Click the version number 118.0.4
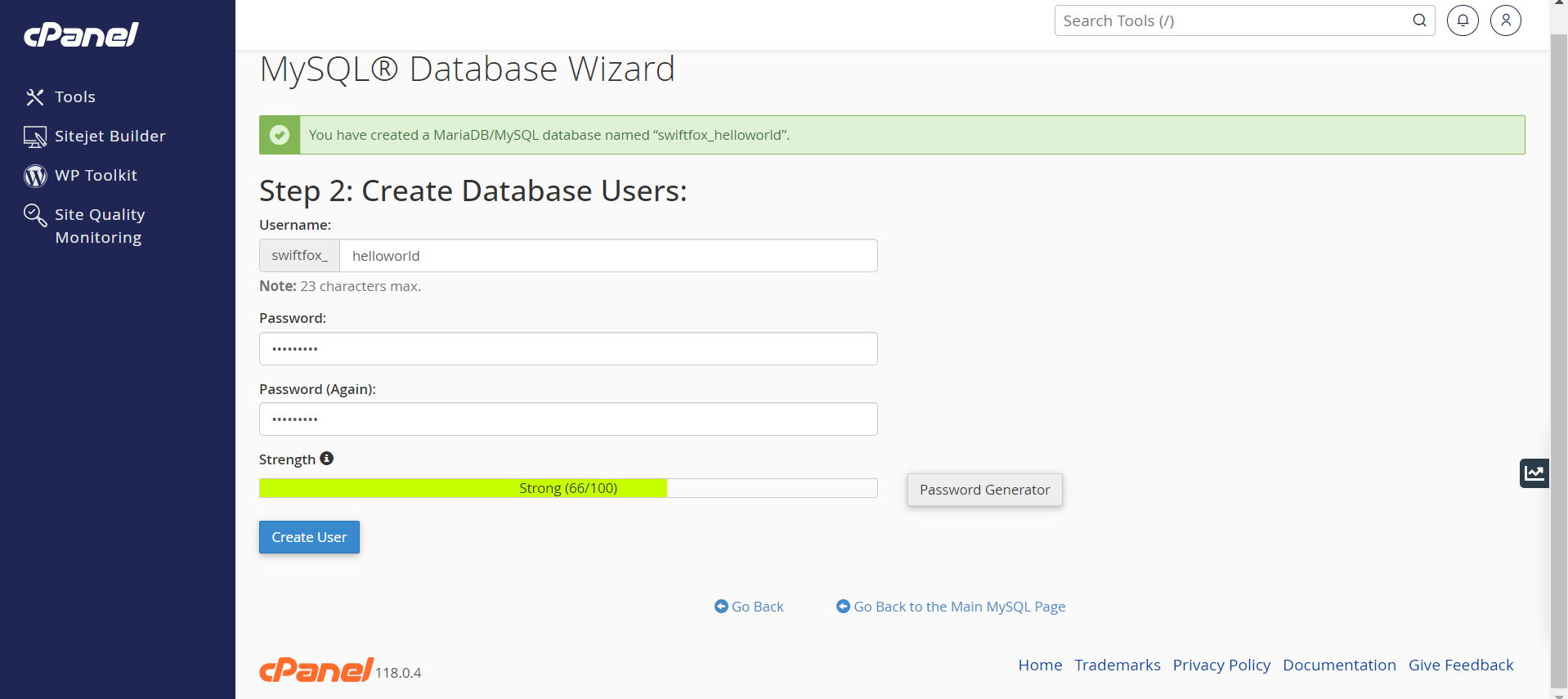The width and height of the screenshot is (1568, 699). [398, 673]
